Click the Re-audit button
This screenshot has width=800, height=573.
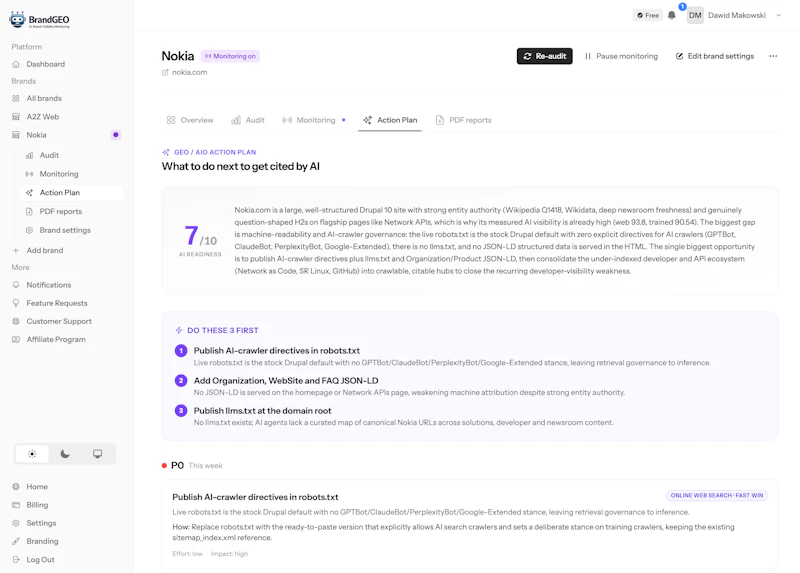(544, 56)
